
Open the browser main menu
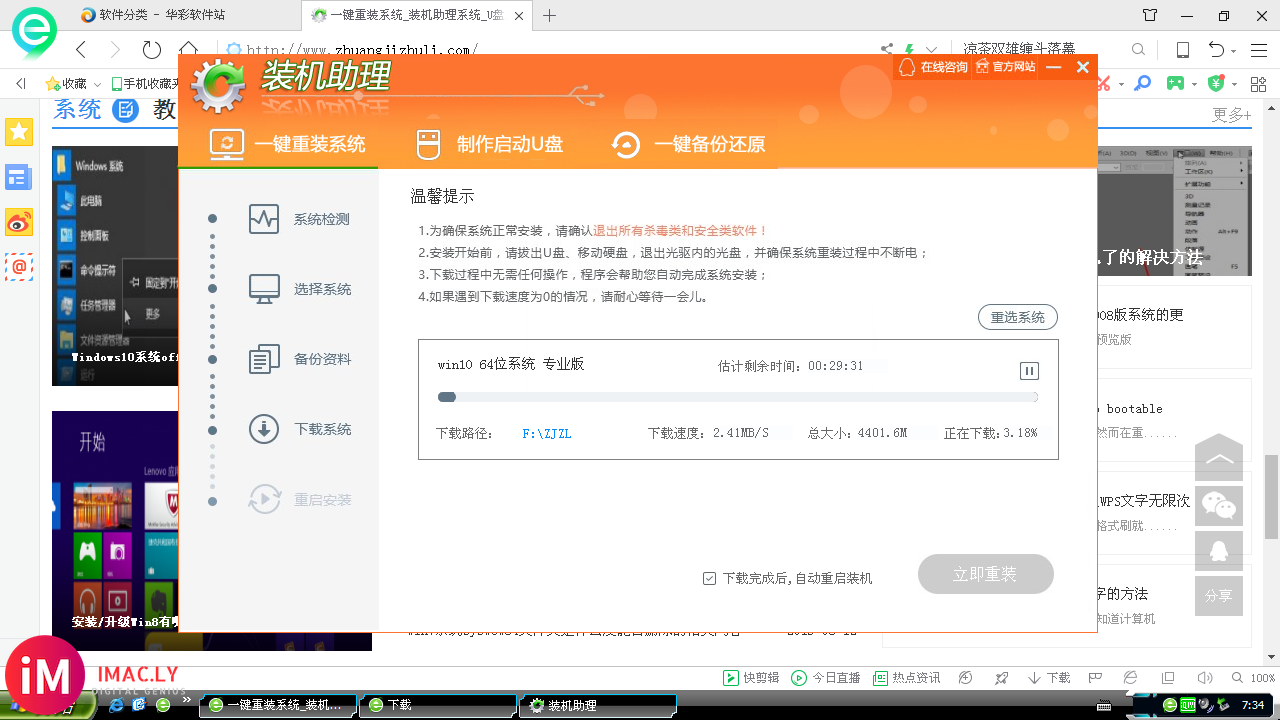point(1260,49)
